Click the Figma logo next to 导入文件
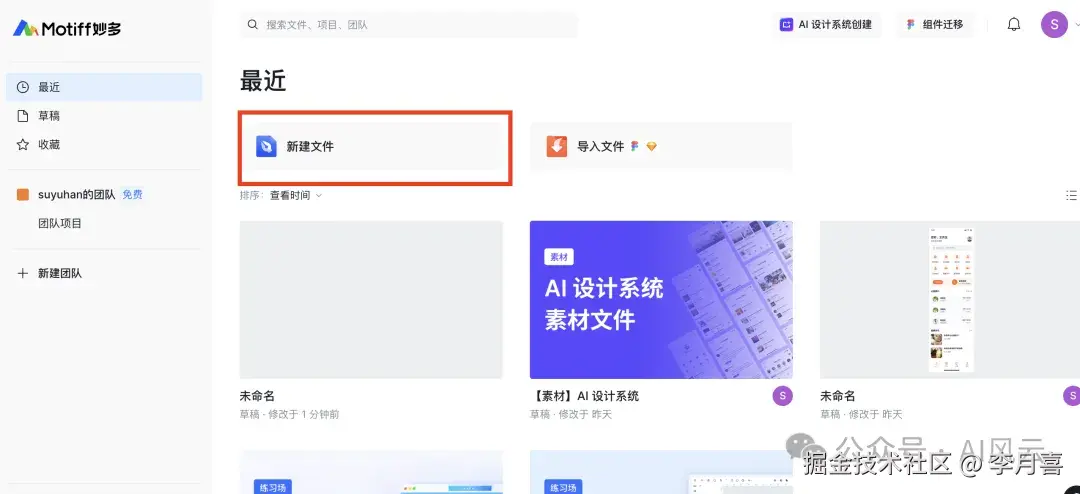1080x494 pixels. coord(634,146)
